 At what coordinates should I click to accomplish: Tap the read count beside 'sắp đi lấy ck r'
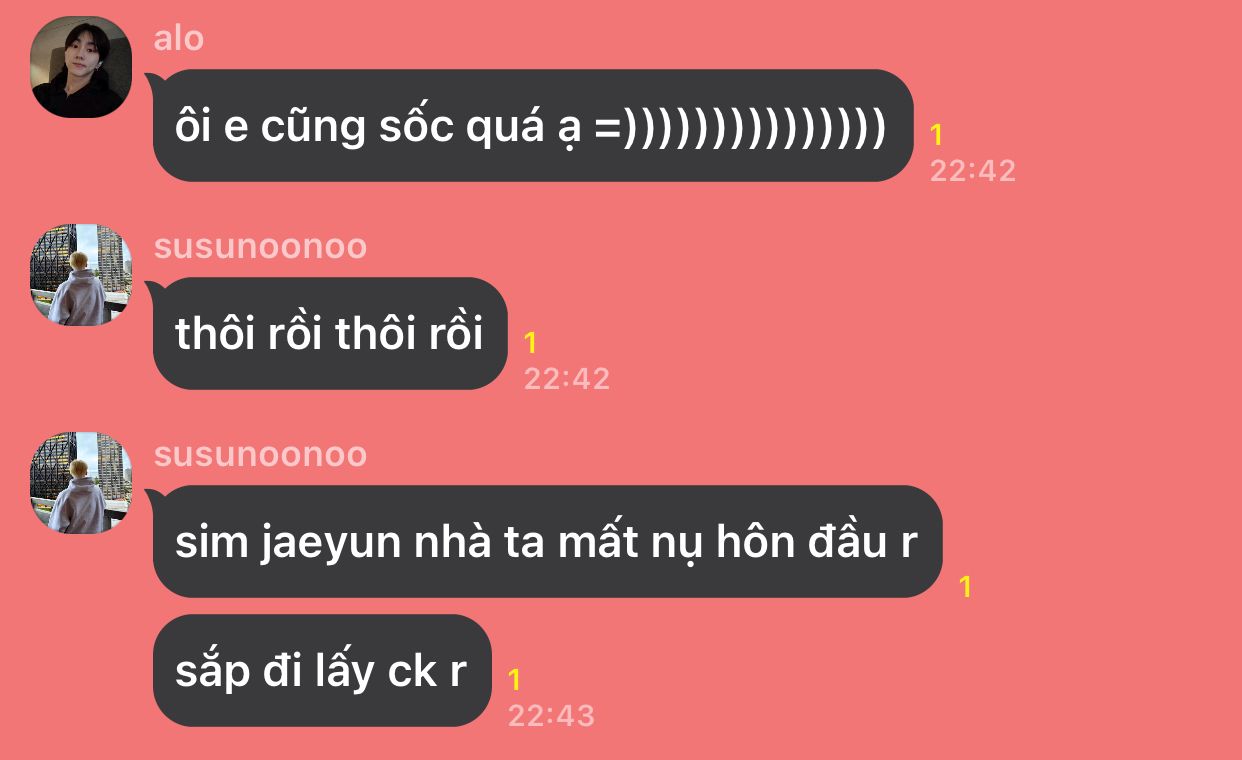515,681
